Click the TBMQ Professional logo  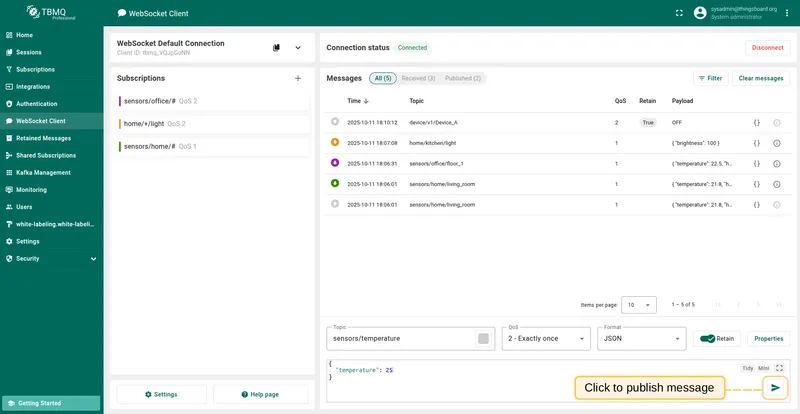click(x=51, y=12)
